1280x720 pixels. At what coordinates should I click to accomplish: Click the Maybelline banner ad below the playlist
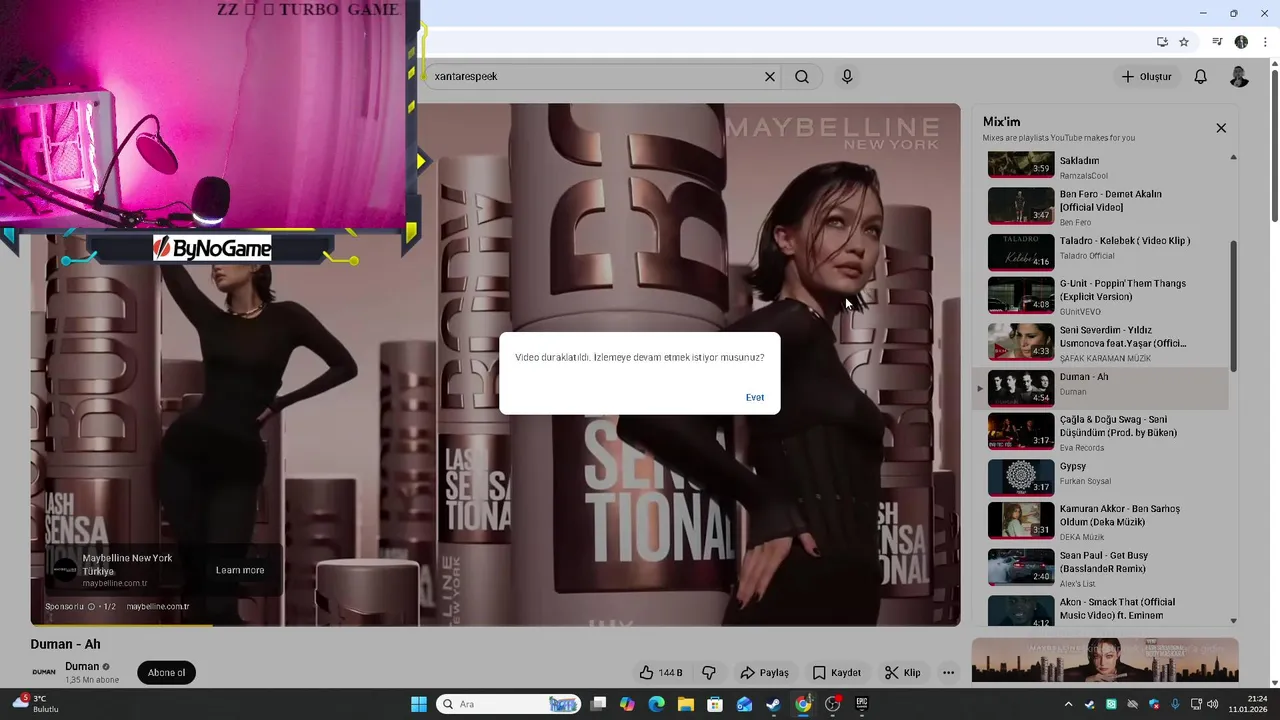(1105, 660)
